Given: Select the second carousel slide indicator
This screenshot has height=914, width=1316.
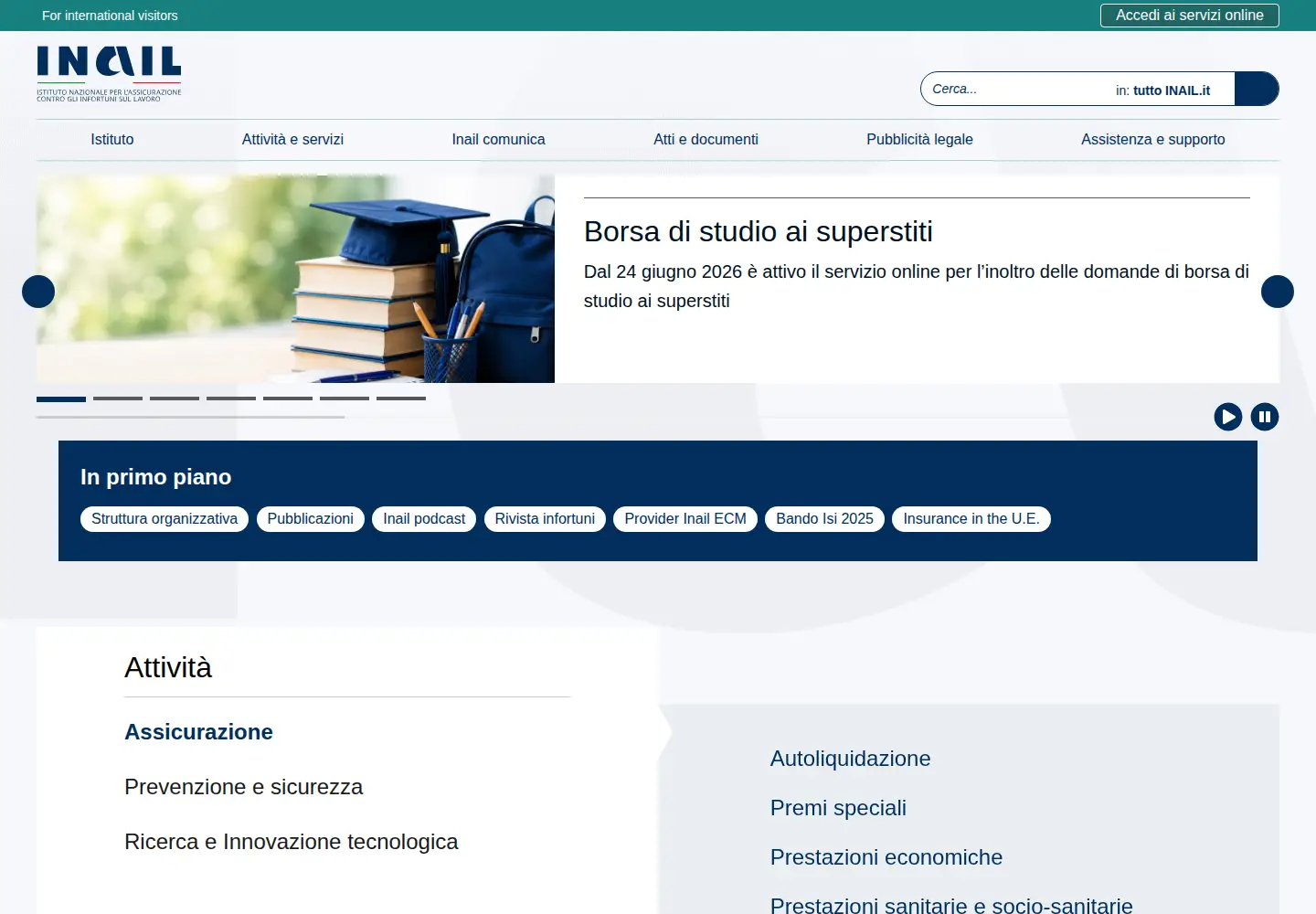Looking at the screenshot, I should point(118,399).
